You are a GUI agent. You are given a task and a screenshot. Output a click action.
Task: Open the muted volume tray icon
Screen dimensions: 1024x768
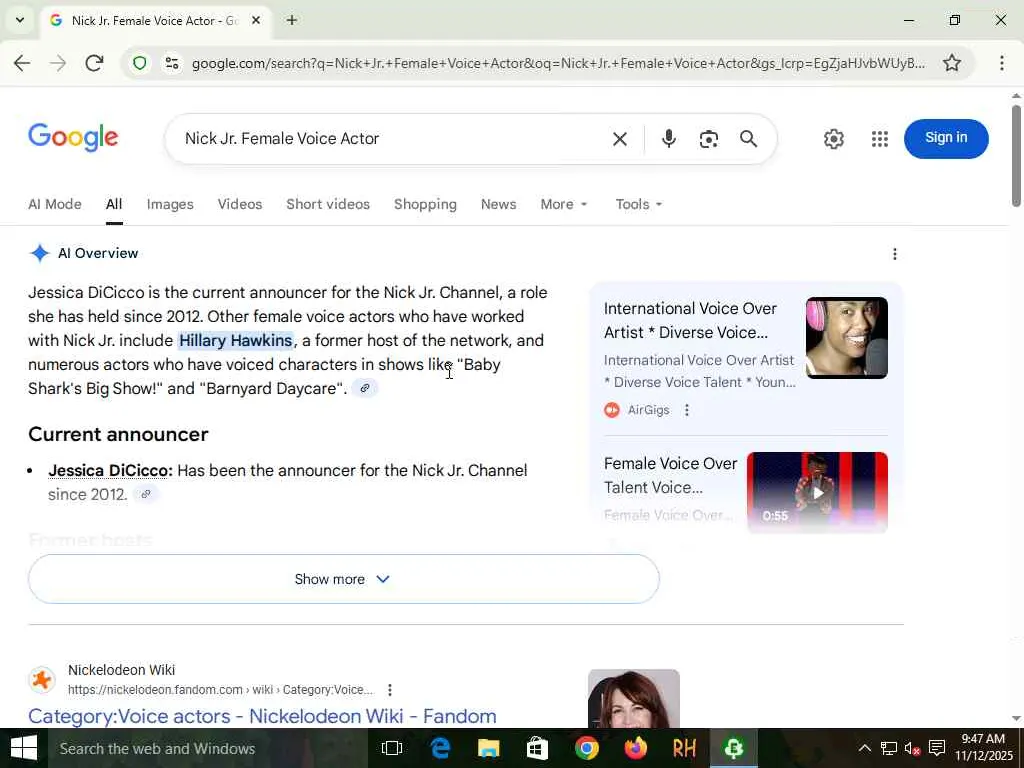912,748
